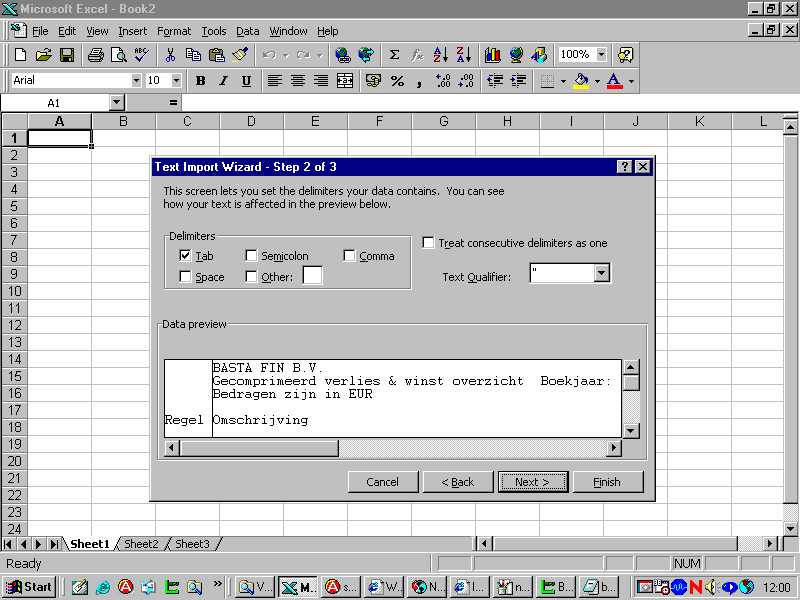
Task: Click the Other delimiter text field
Action: click(313, 276)
